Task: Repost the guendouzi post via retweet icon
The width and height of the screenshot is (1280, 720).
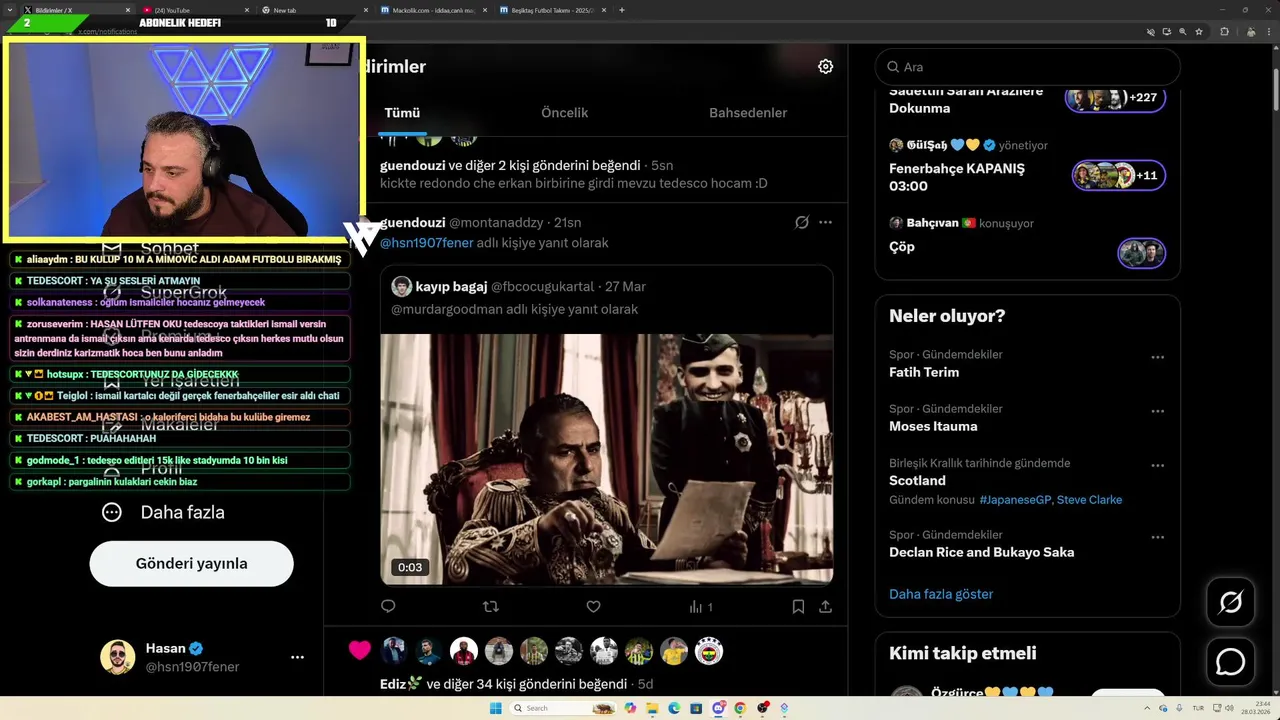Action: (490, 606)
